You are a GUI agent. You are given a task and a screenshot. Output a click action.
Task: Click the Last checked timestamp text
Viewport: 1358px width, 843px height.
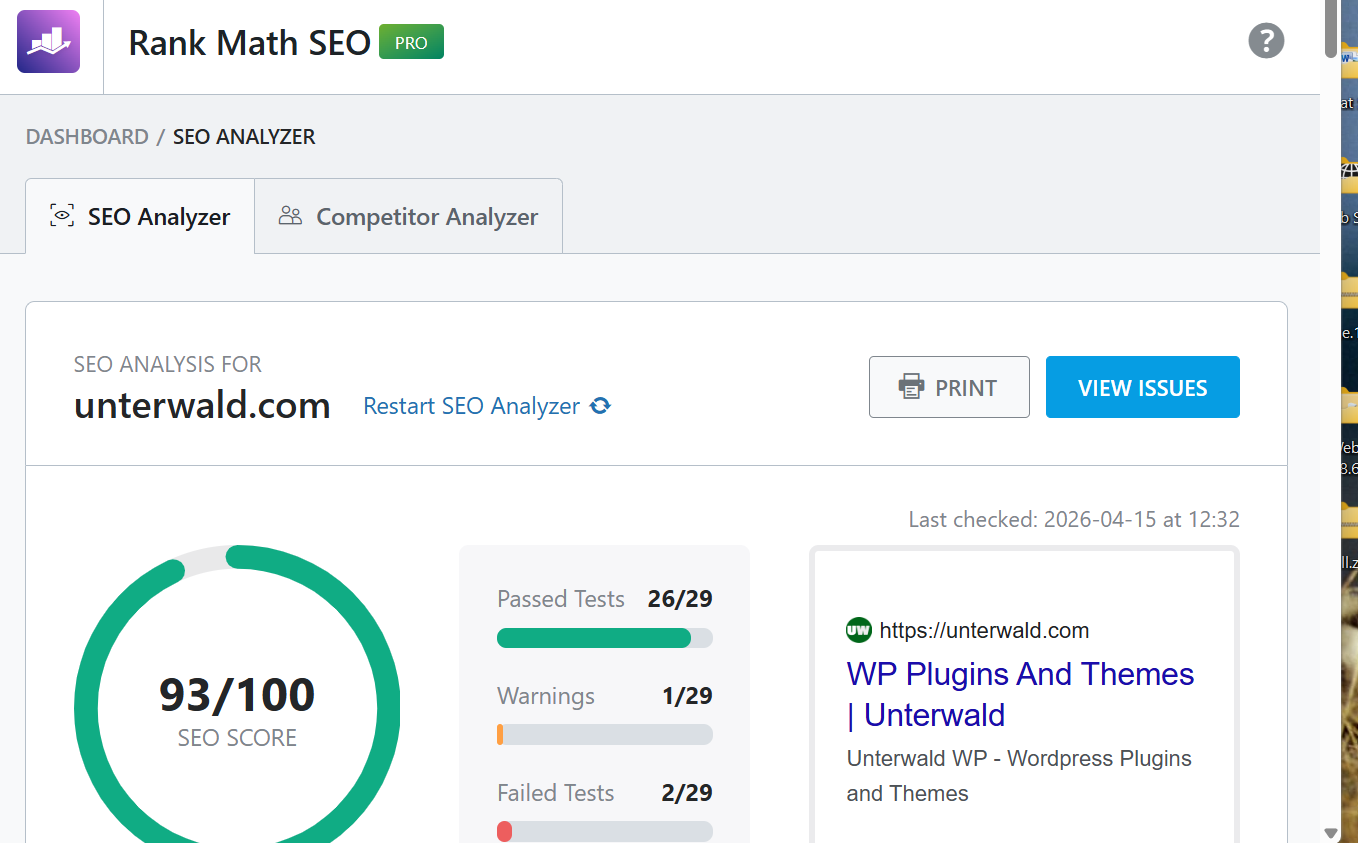coord(1074,520)
